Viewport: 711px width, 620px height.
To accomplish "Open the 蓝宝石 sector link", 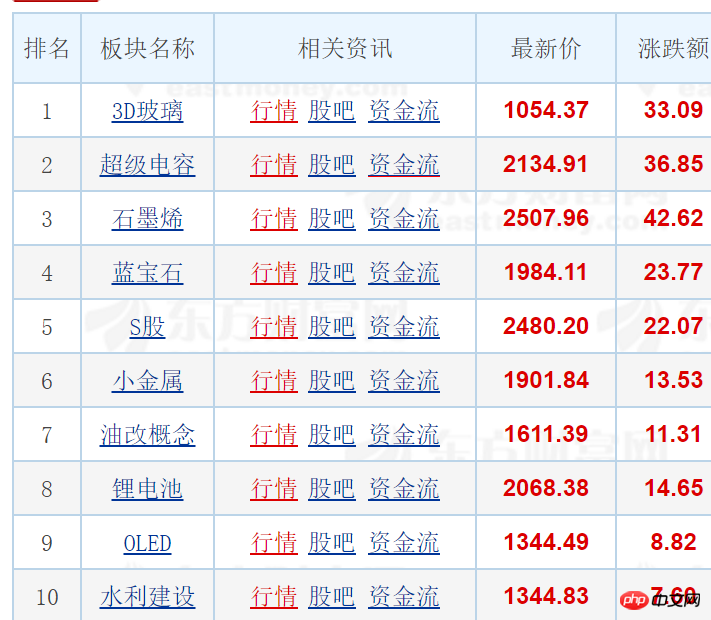I will coord(147,273).
